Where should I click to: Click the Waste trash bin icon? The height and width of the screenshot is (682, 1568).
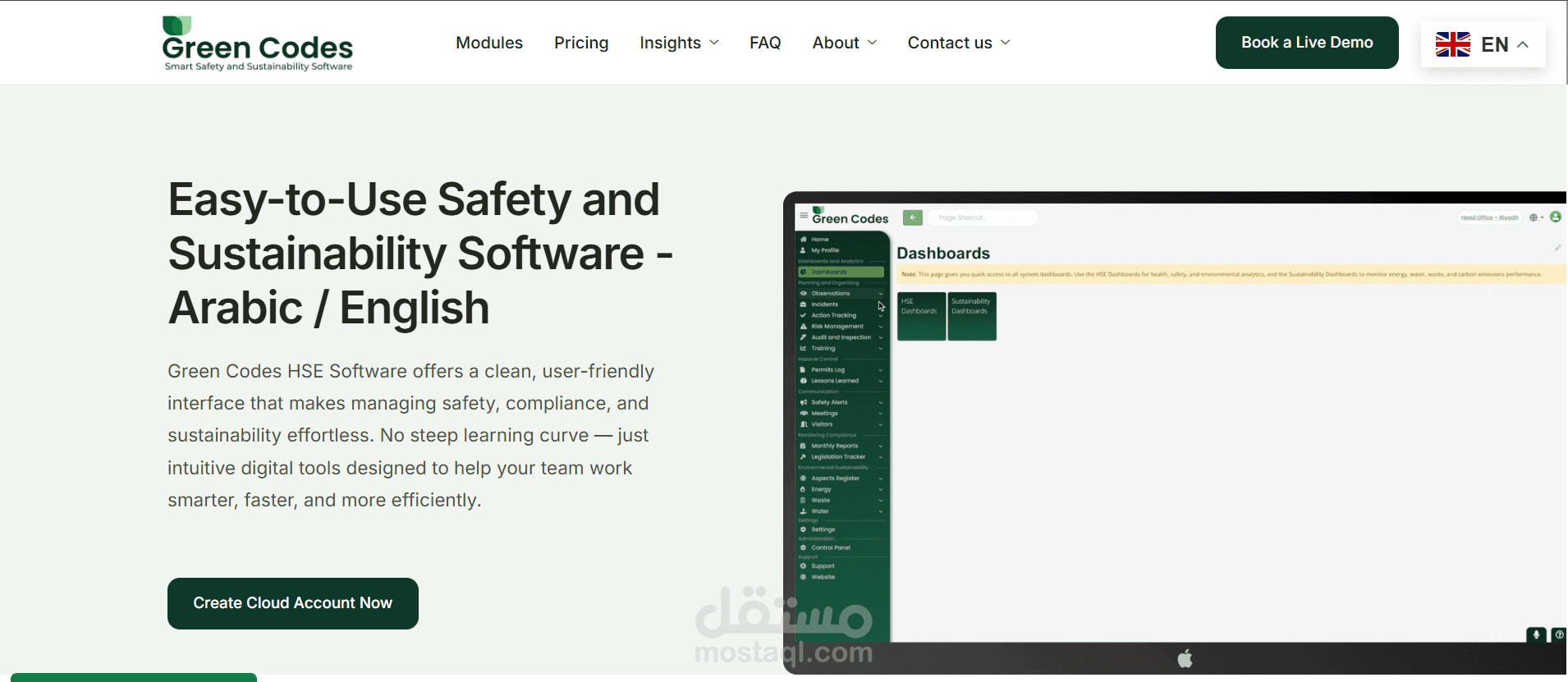[804, 500]
